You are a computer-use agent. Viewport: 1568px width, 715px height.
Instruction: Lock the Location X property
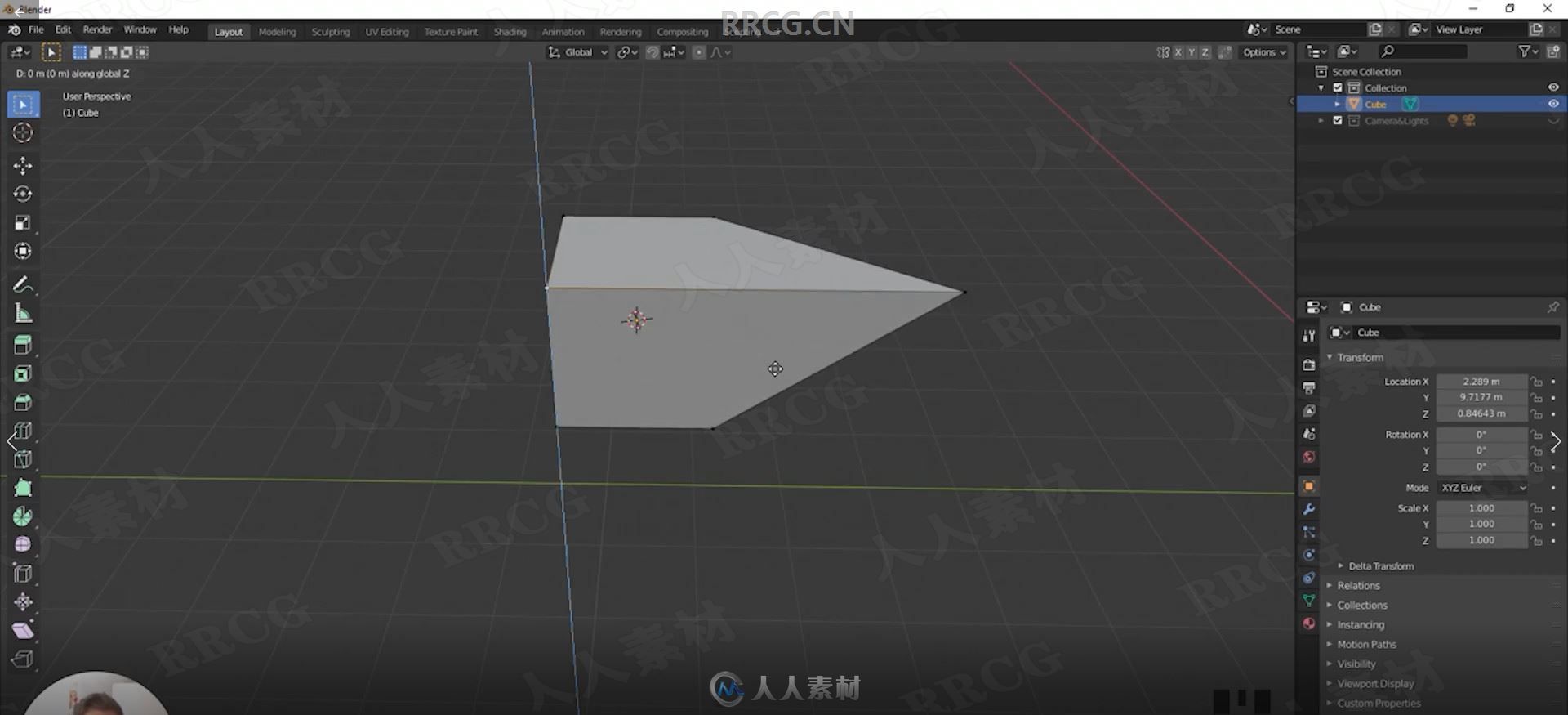1537,382
